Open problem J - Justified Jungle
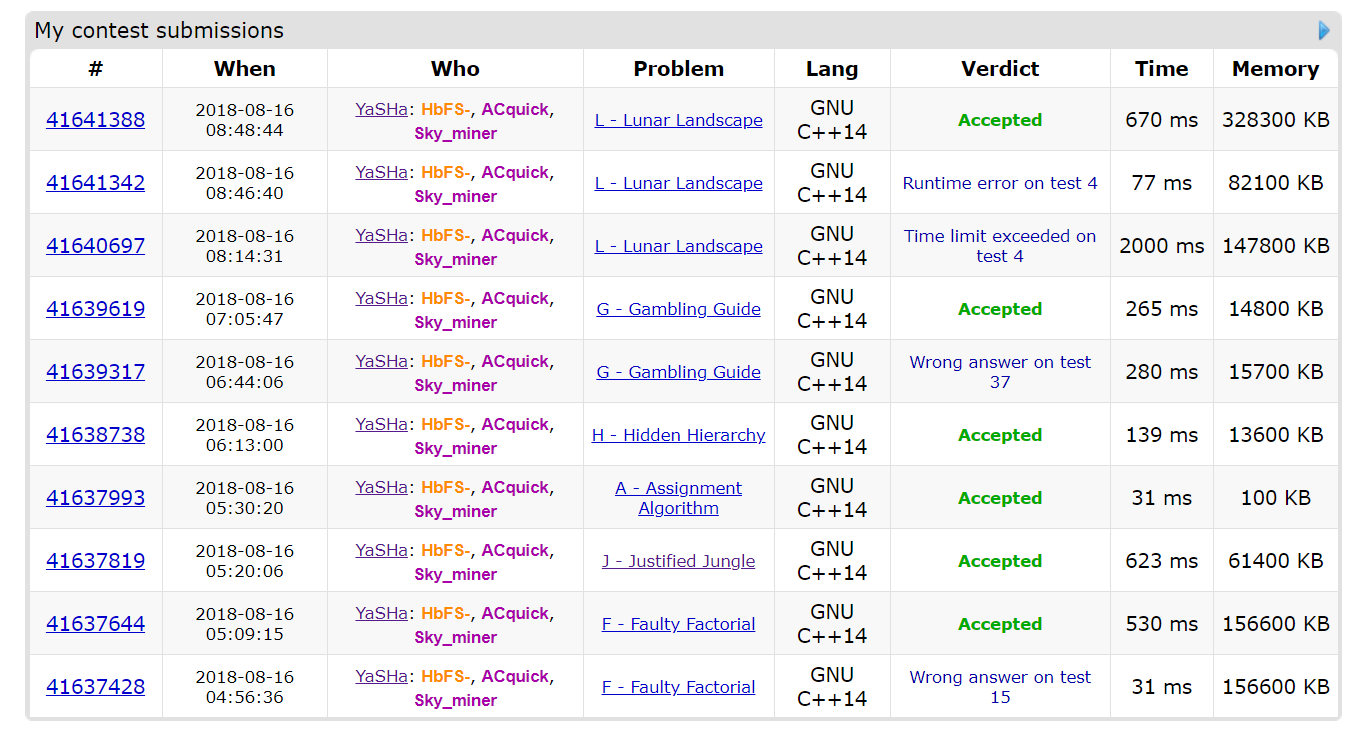Screen dimensions: 1354x733 pyautogui.click(x=678, y=561)
